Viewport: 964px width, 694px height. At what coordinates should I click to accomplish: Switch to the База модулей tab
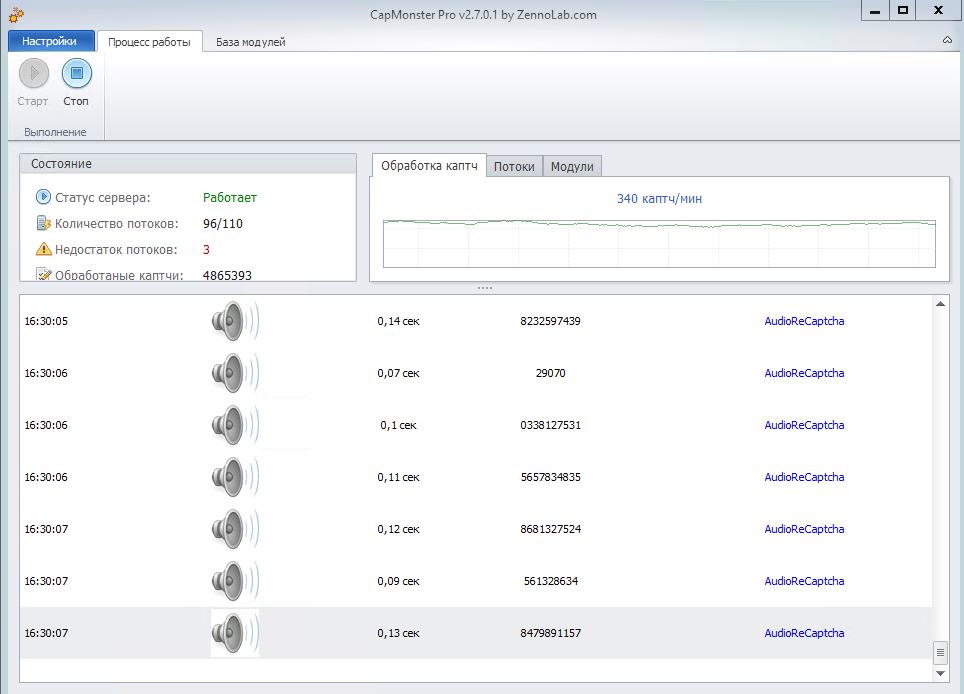coord(250,42)
